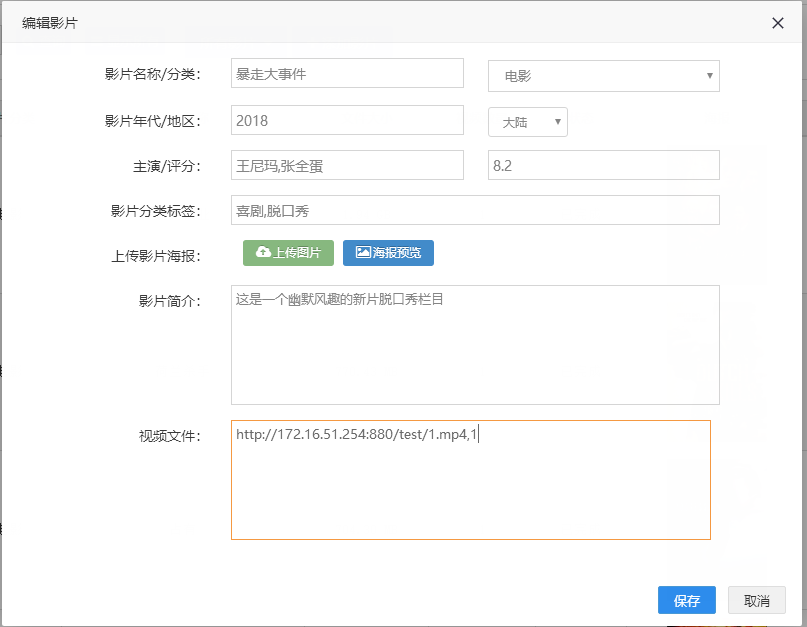This screenshot has height=627, width=807.
Task: Click the rating field showing 8.2
Action: (x=603, y=165)
